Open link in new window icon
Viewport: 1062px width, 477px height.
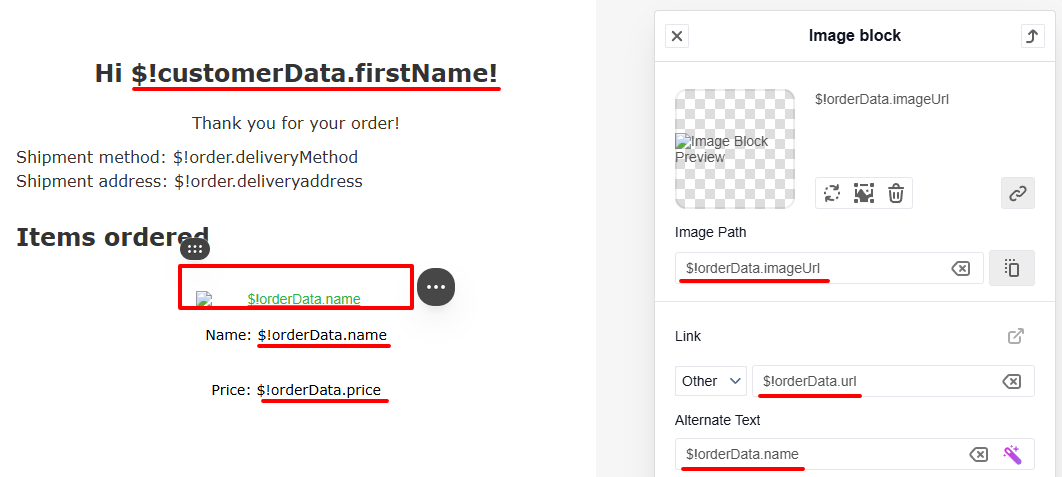click(1016, 336)
